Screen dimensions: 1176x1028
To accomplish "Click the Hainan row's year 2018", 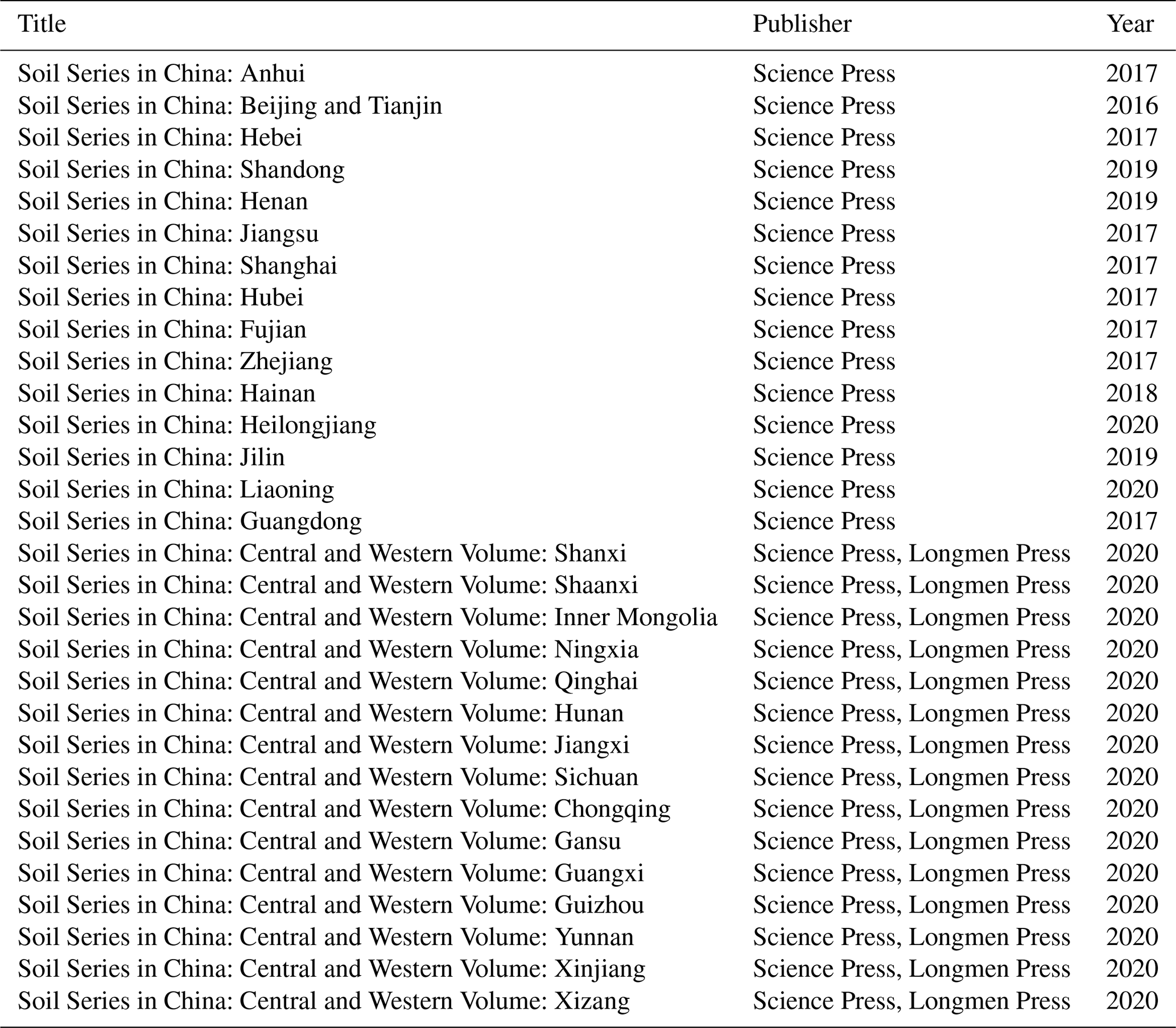I will (1132, 394).
